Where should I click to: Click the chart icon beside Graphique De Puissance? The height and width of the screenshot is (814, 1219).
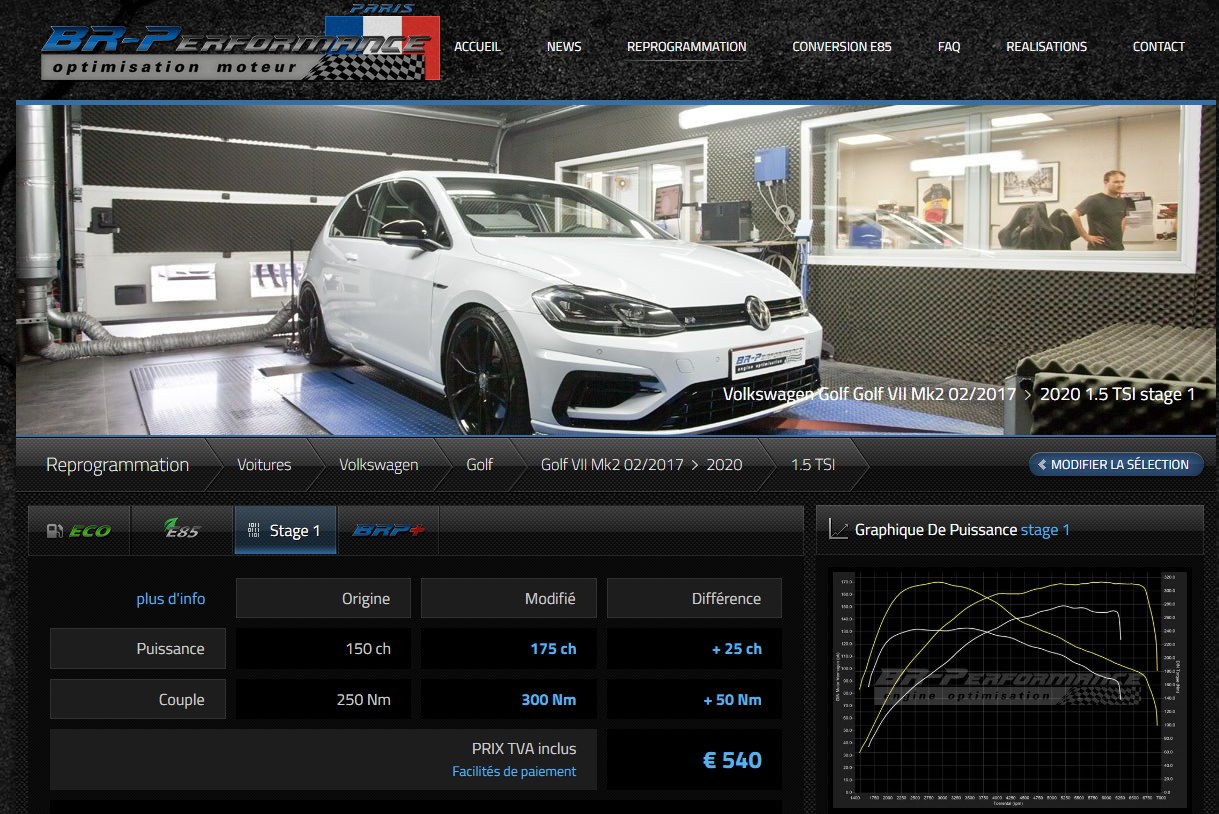click(x=838, y=530)
